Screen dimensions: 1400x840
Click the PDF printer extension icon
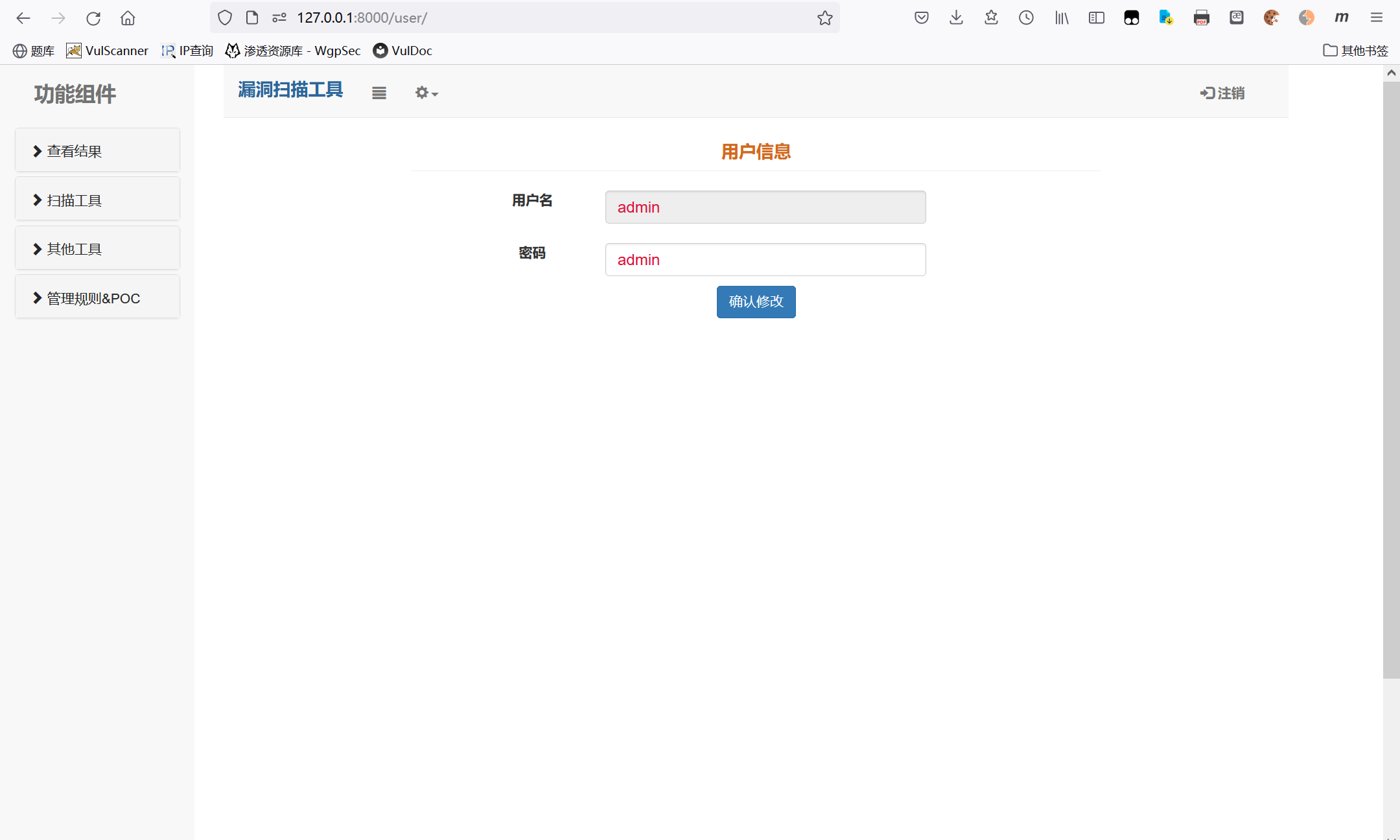(x=1201, y=18)
